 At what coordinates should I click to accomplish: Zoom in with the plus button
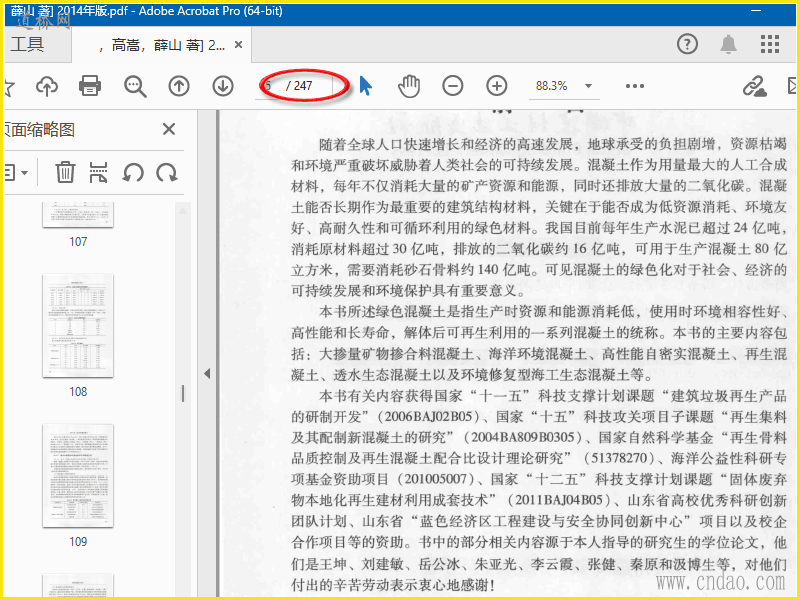(x=496, y=86)
